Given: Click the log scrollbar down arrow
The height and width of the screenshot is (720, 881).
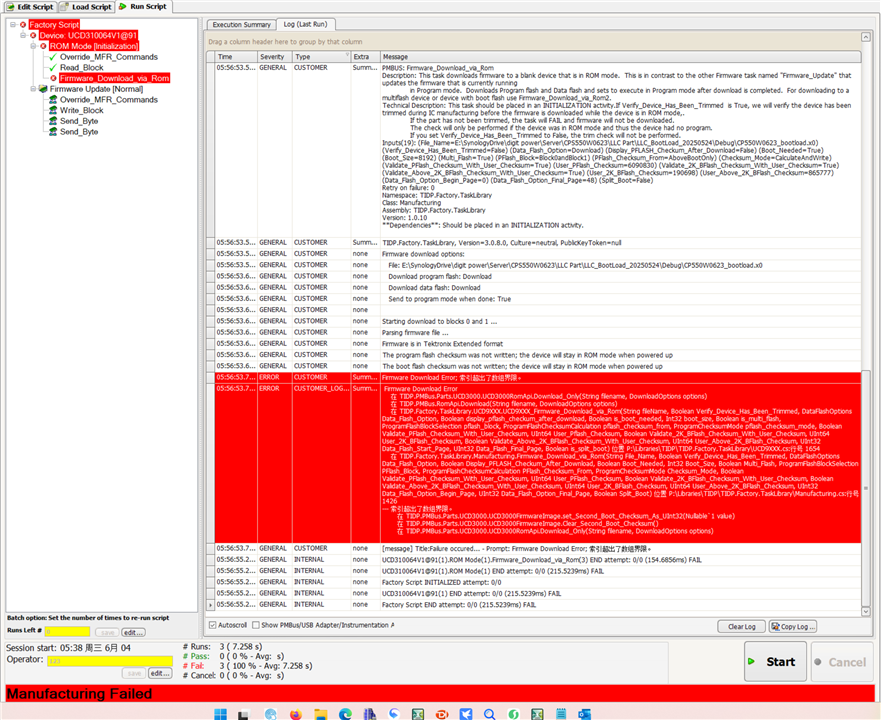Looking at the screenshot, I should click(x=866, y=611).
